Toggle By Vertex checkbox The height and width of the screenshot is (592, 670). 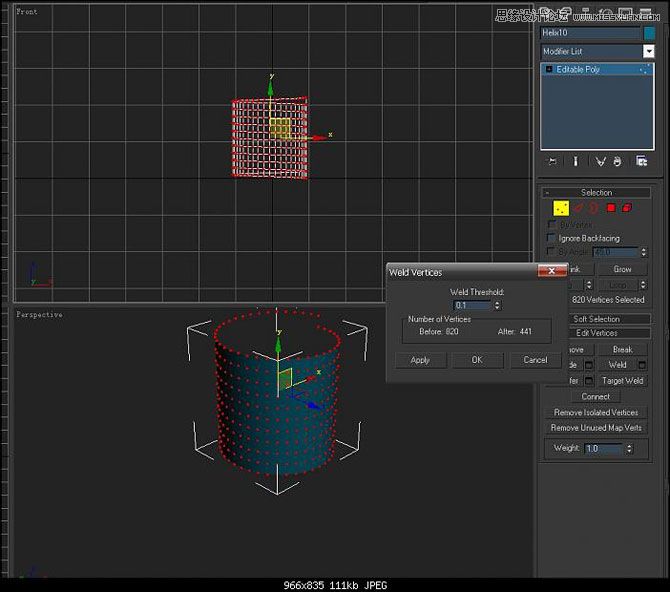(552, 224)
